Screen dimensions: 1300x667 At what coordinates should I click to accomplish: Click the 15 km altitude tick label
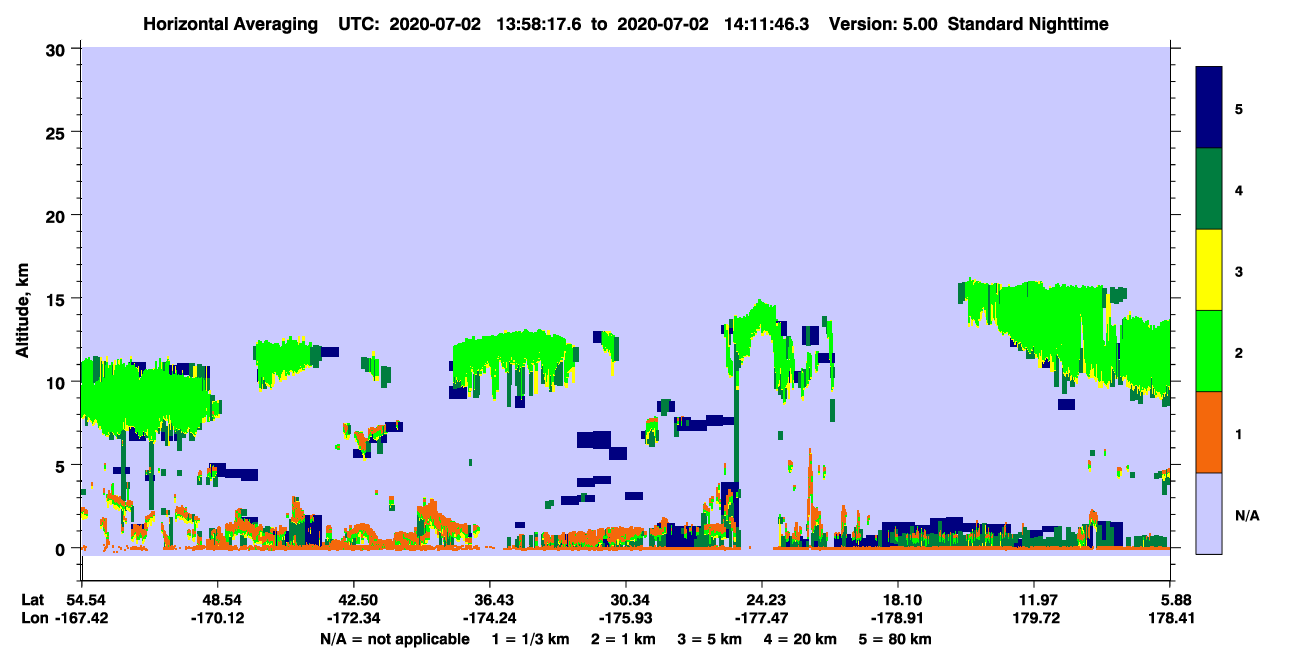click(x=58, y=299)
